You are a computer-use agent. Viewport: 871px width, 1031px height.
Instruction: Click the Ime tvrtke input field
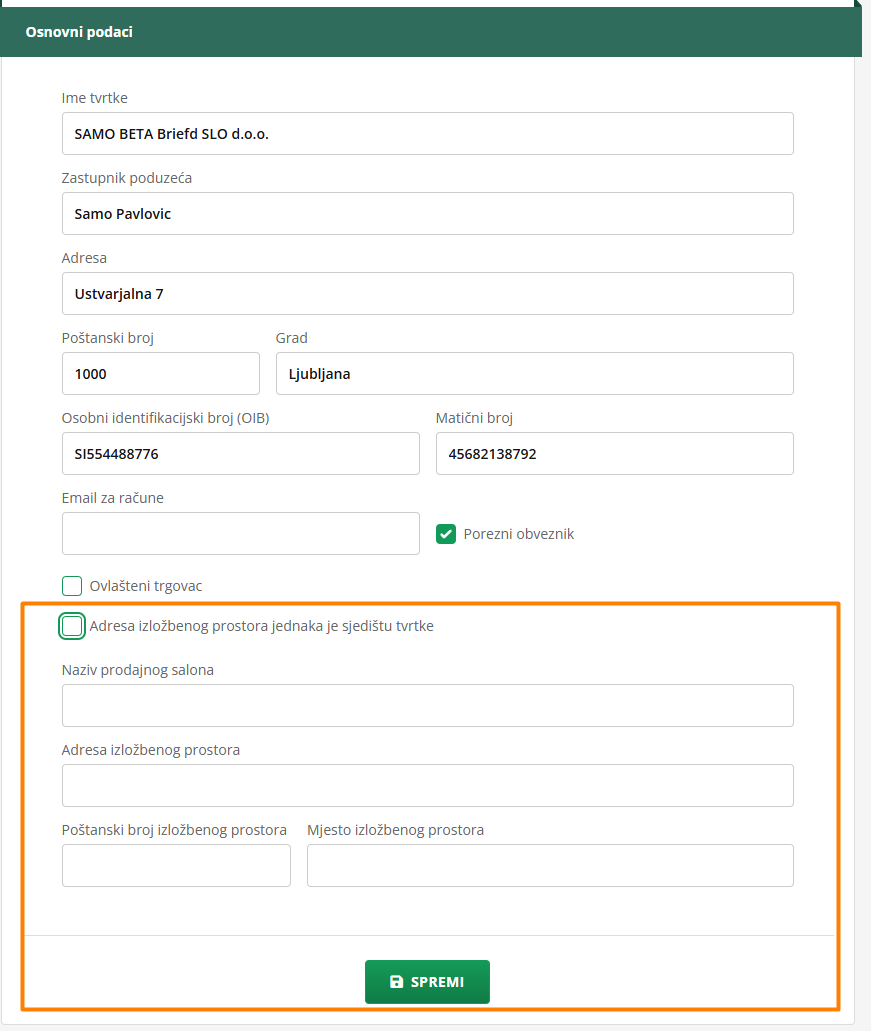coord(427,133)
